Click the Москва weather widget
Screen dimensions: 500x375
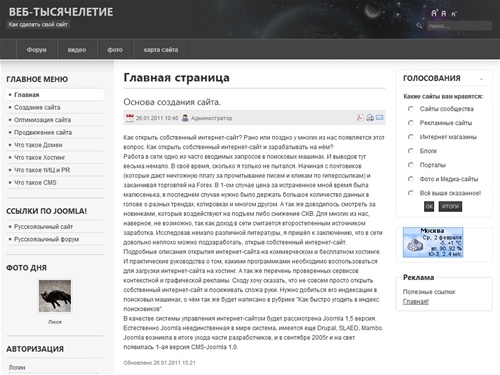[433, 242]
